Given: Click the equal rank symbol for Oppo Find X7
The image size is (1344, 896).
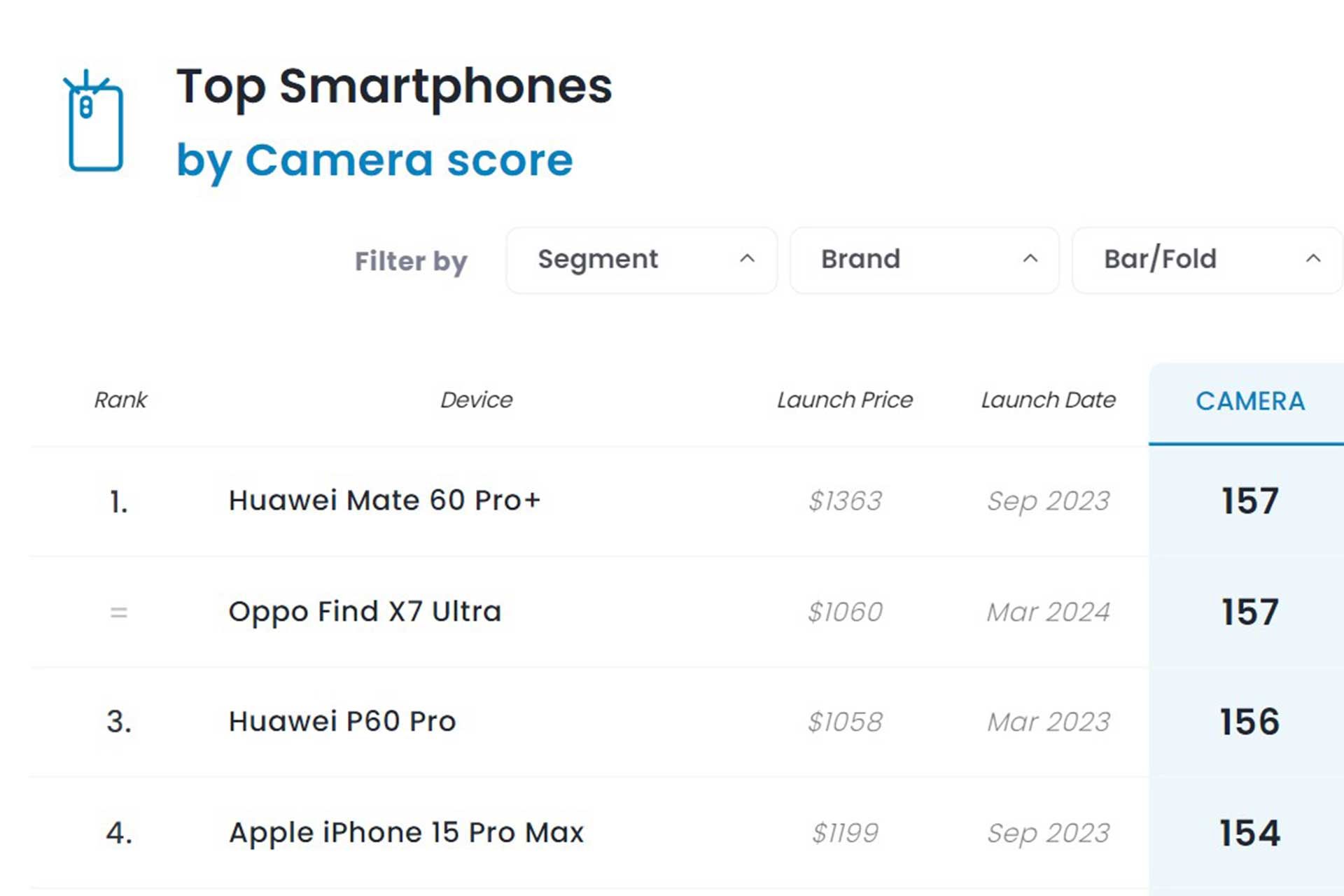Looking at the screenshot, I should (x=119, y=612).
